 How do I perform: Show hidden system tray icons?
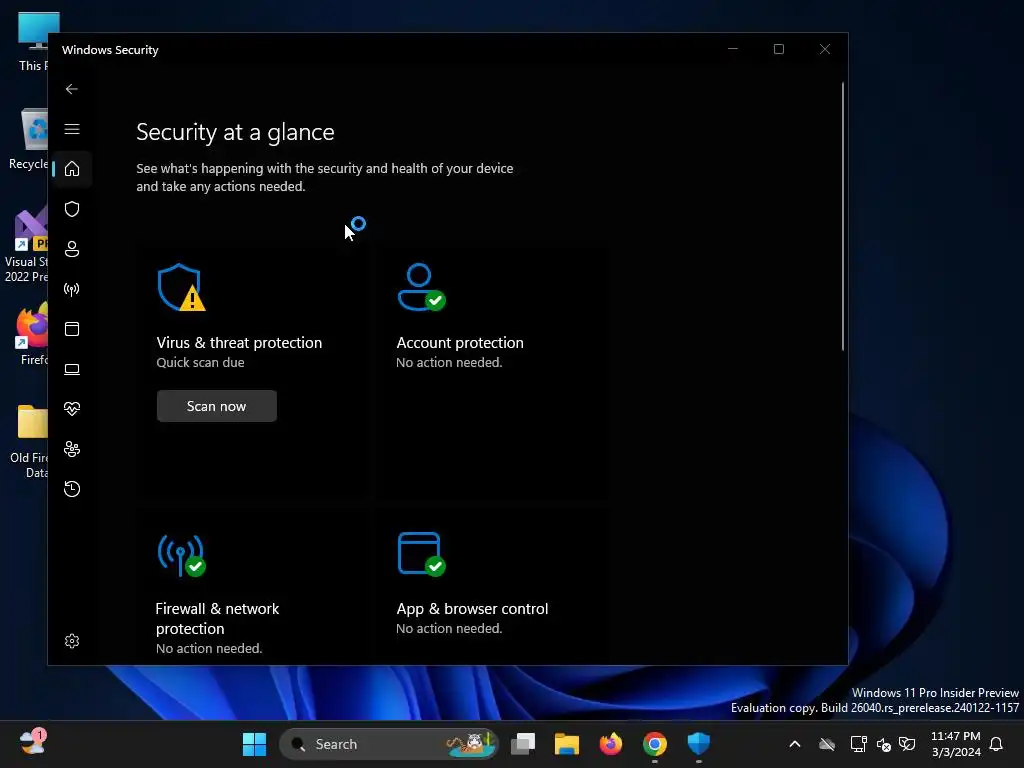[795, 744]
